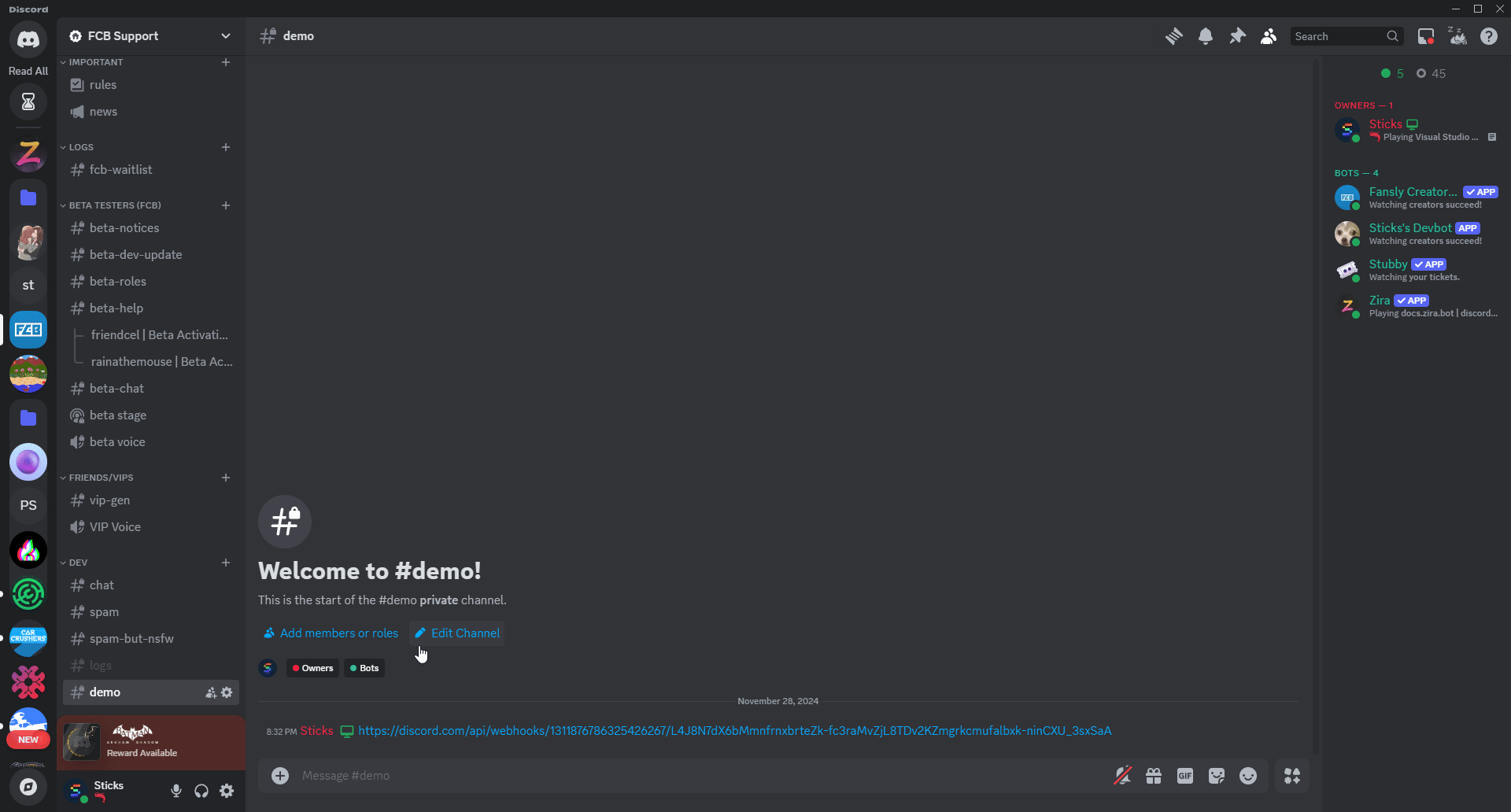Open the notification settings bell icon
This screenshot has height=812, width=1511.
pos(1205,36)
